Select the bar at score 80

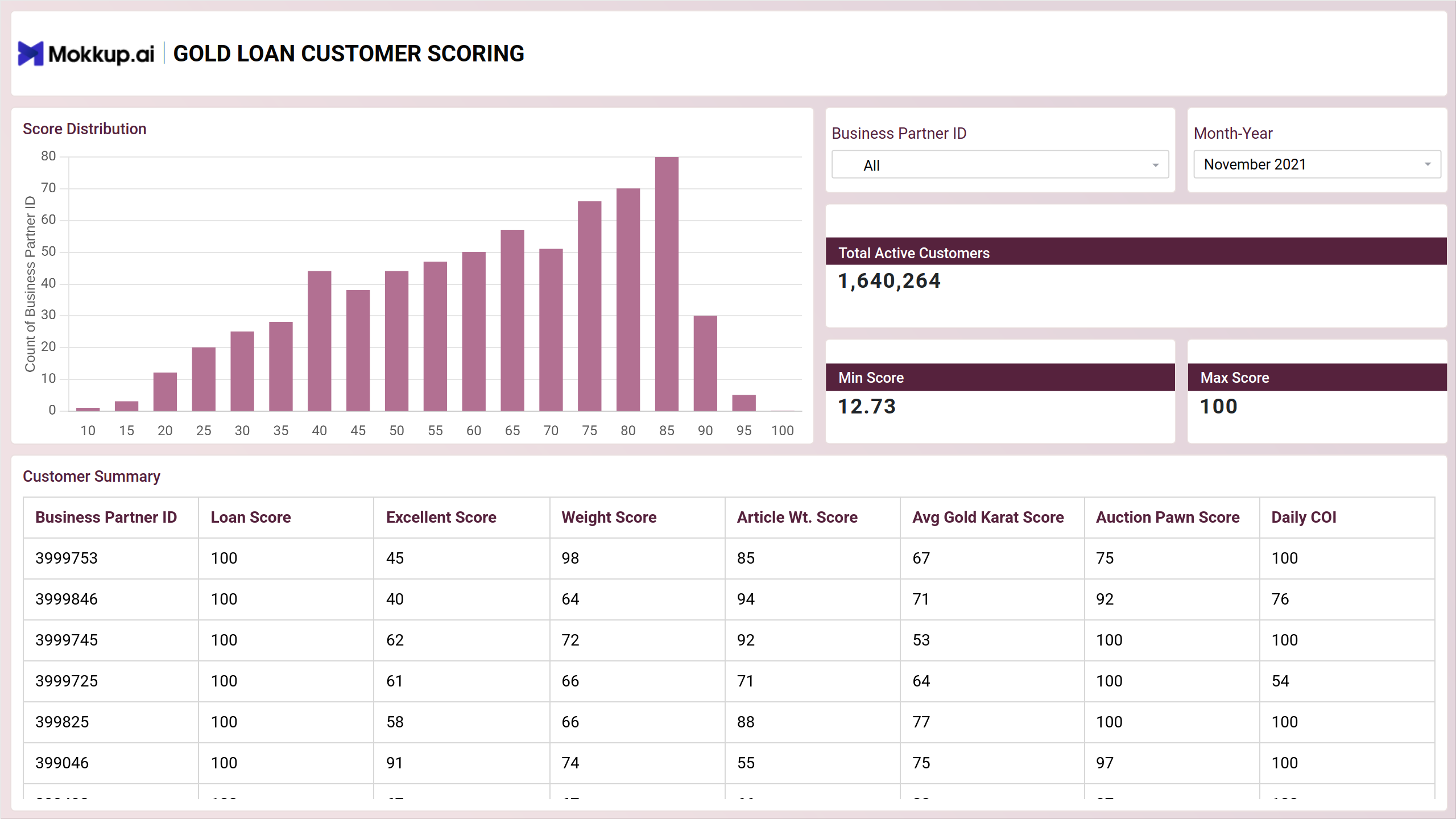[628, 300]
